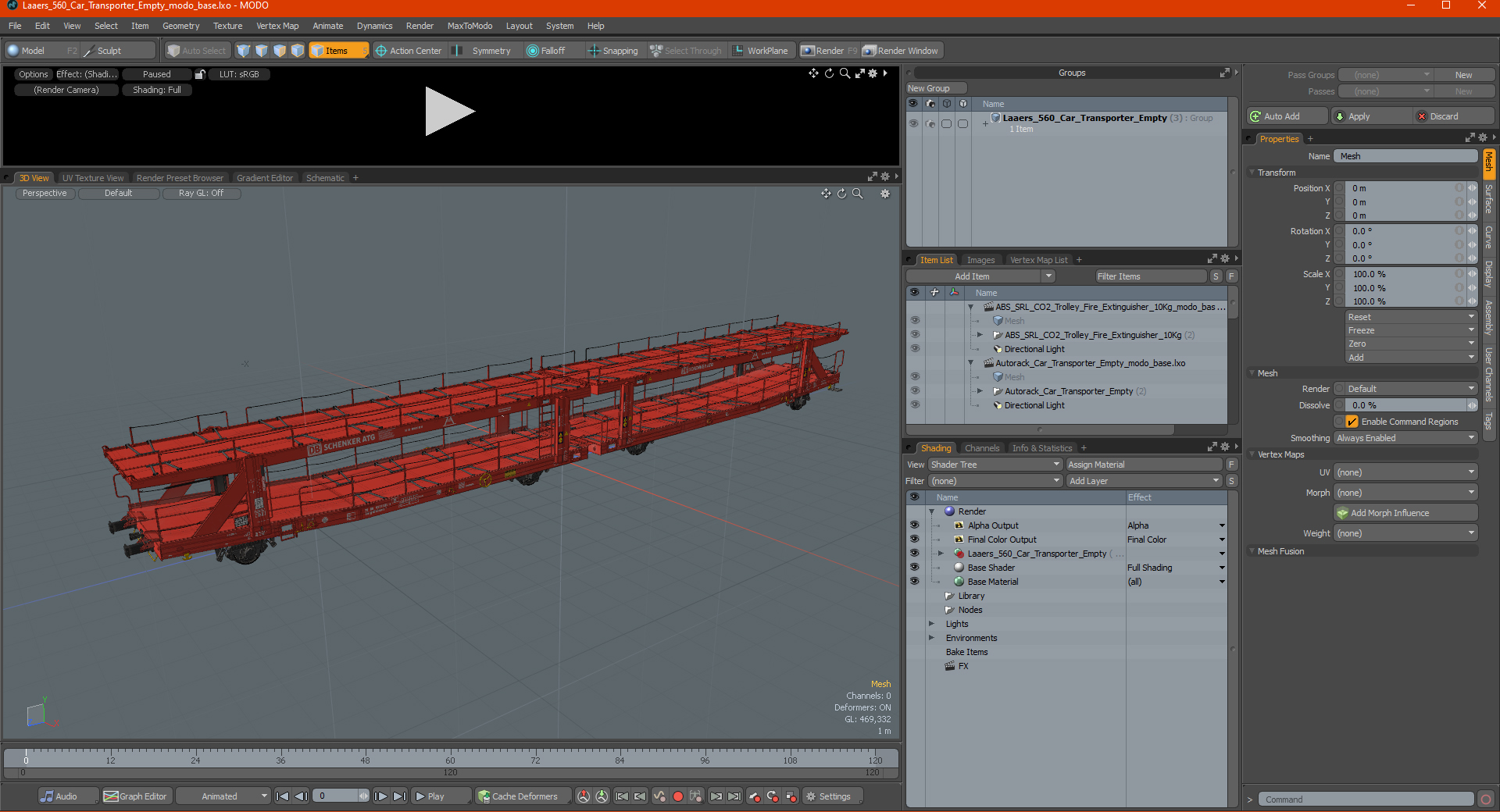Open Animated keying mode dropdown
The width and height of the screenshot is (1500, 812).
pyautogui.click(x=223, y=796)
